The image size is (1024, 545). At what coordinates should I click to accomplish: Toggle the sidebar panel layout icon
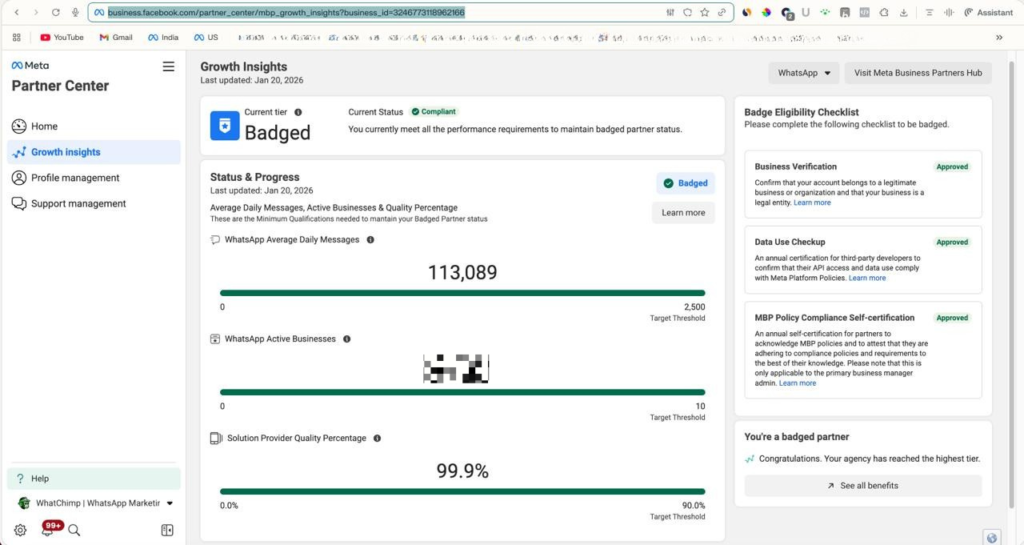(167, 530)
